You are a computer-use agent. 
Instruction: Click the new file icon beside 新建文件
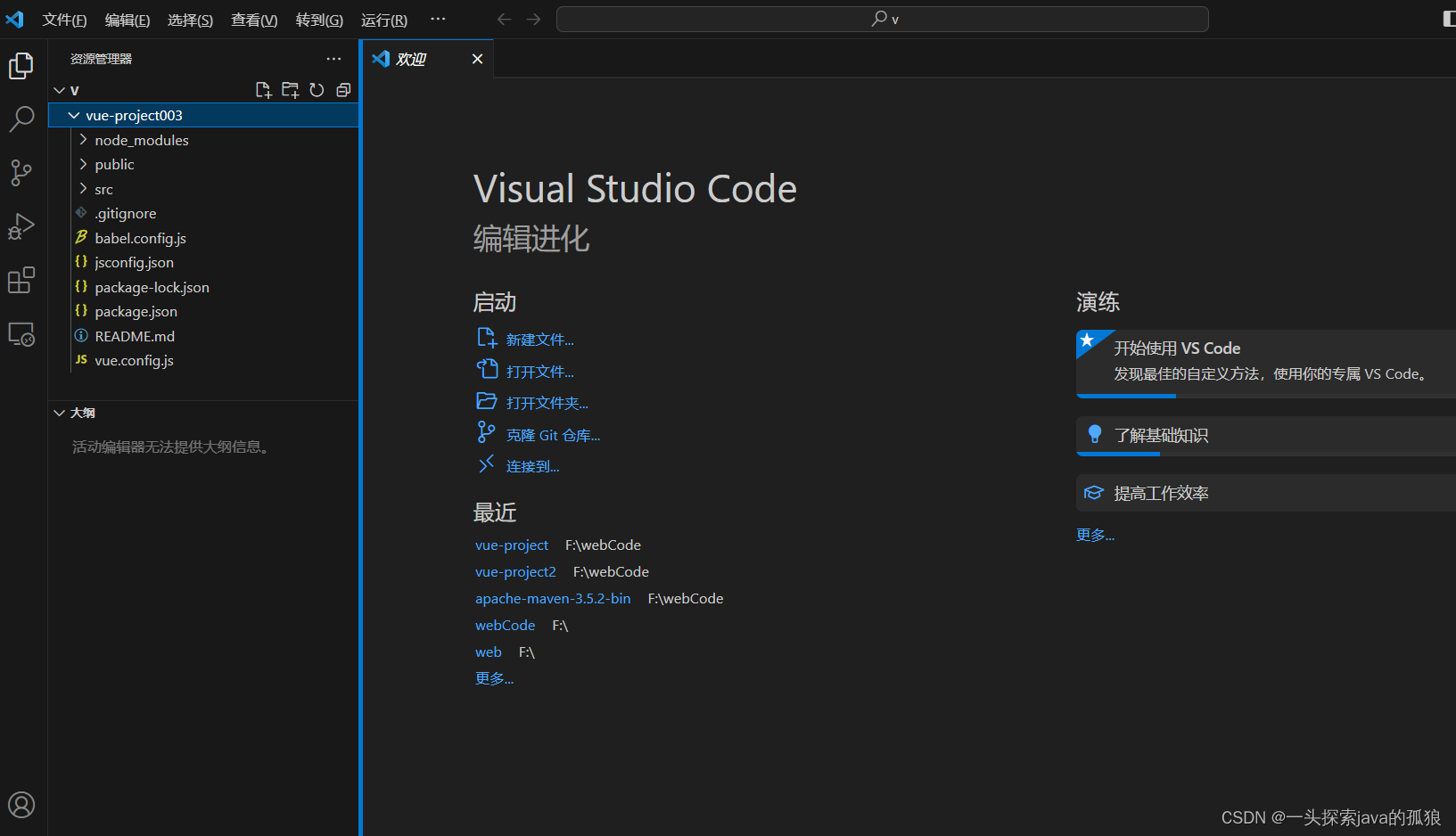coord(486,338)
